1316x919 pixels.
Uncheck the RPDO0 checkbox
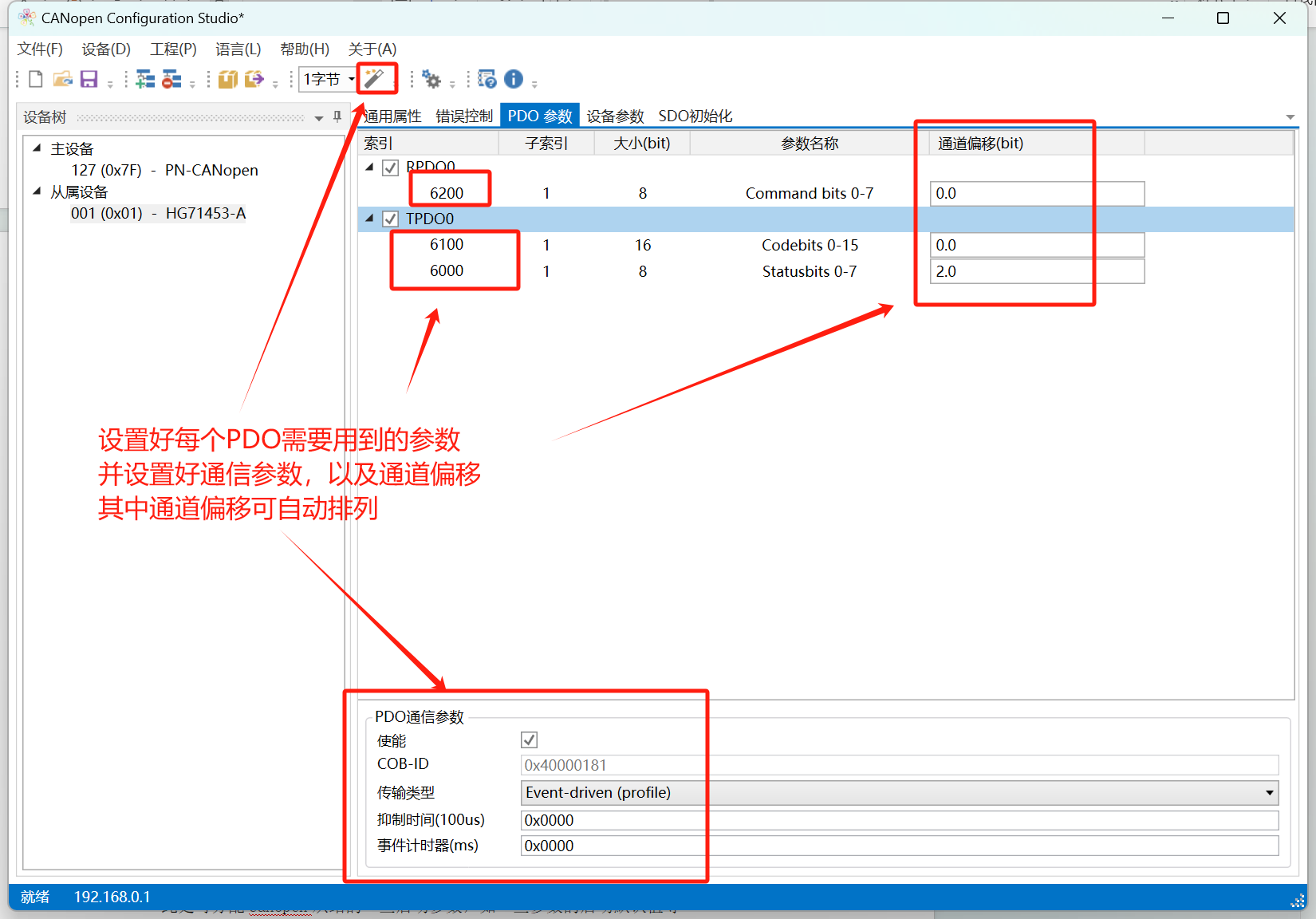(390, 168)
